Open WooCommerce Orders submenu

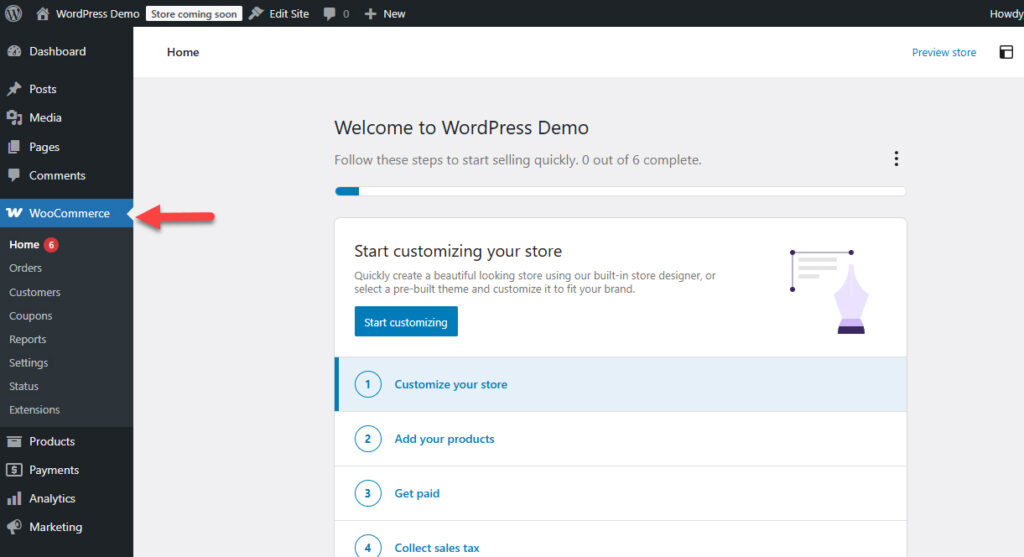[x=25, y=268]
